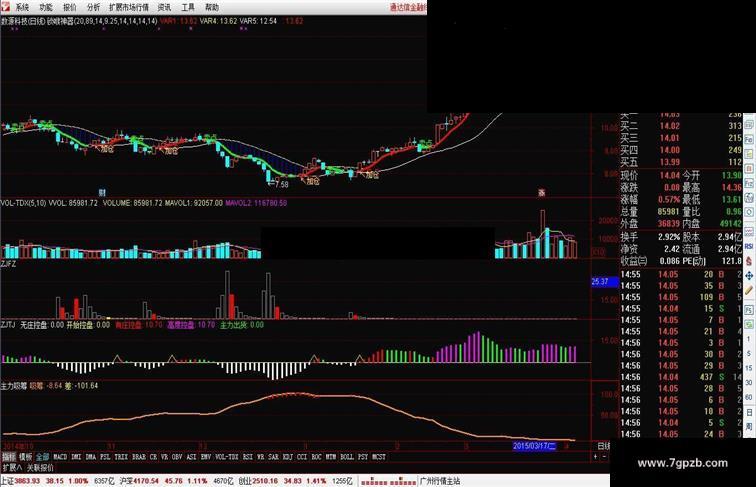This screenshot has height=487, width=756.
Task: Select the TRIX indicator tab
Action: coord(121,456)
